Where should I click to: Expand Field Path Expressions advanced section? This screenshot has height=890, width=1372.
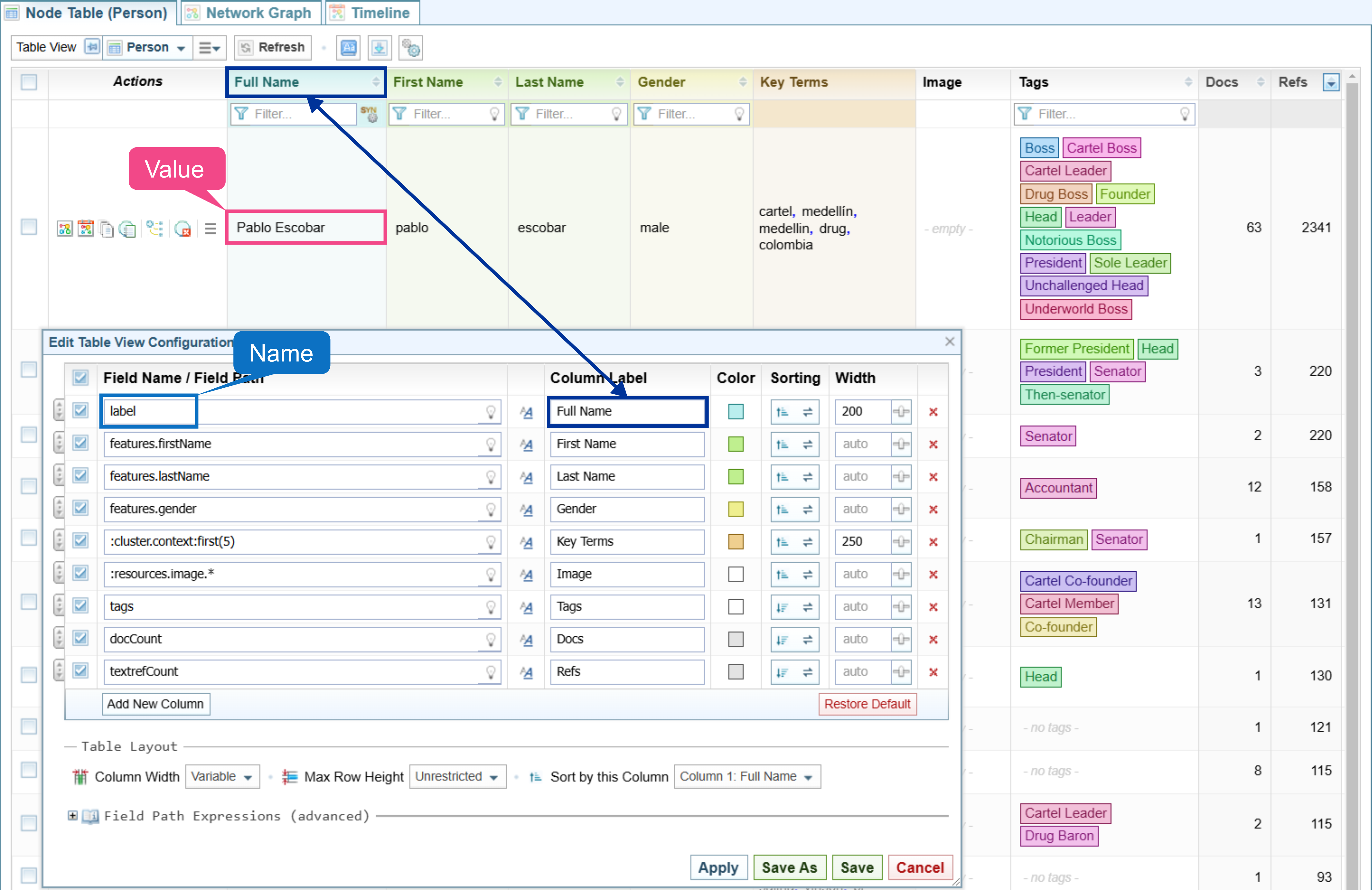coord(73,816)
